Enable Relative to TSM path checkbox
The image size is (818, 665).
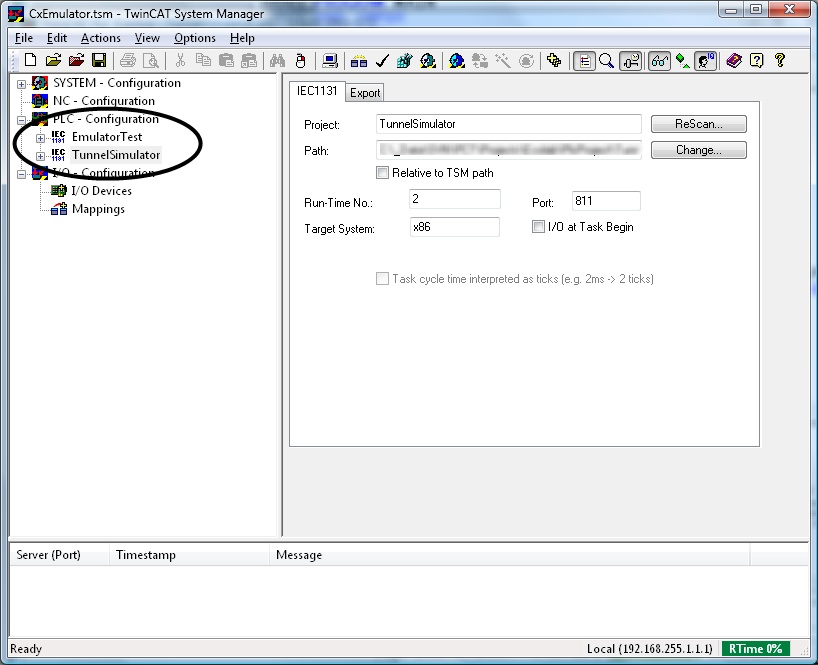[382, 173]
